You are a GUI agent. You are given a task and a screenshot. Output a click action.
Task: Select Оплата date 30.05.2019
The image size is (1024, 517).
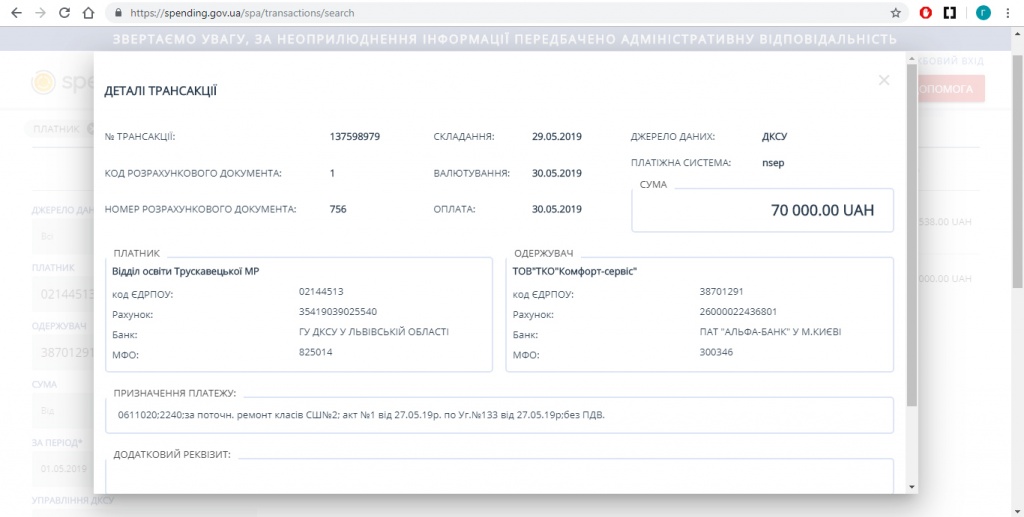(x=556, y=210)
